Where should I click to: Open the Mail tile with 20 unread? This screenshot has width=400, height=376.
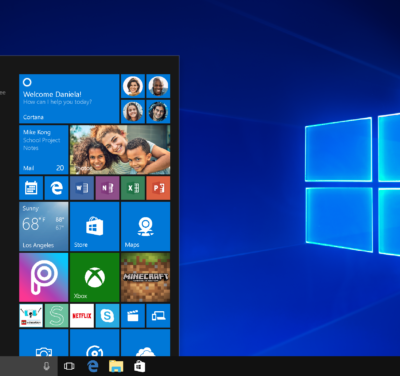click(x=44, y=150)
